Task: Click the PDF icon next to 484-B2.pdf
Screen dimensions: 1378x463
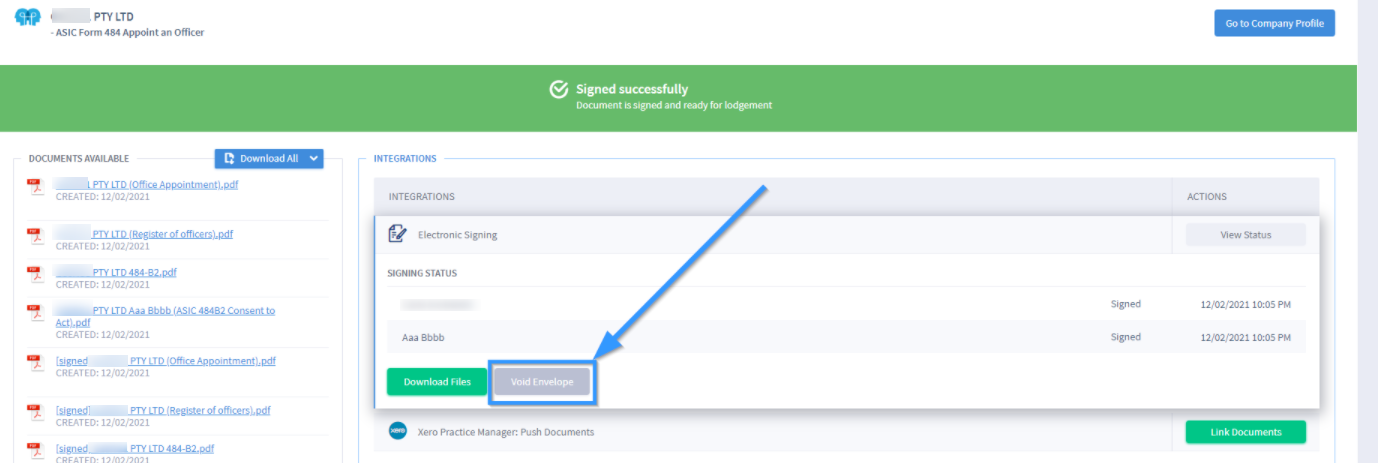Action: [35, 274]
